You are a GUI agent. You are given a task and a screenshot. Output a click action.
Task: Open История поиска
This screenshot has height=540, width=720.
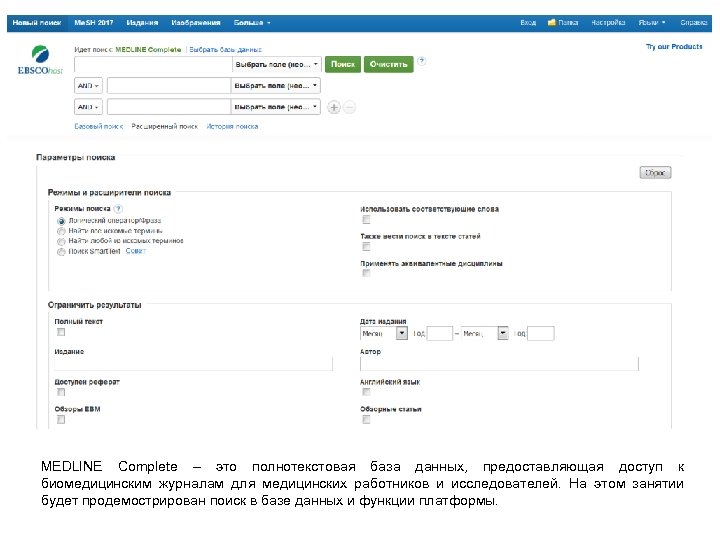pyautogui.click(x=232, y=126)
